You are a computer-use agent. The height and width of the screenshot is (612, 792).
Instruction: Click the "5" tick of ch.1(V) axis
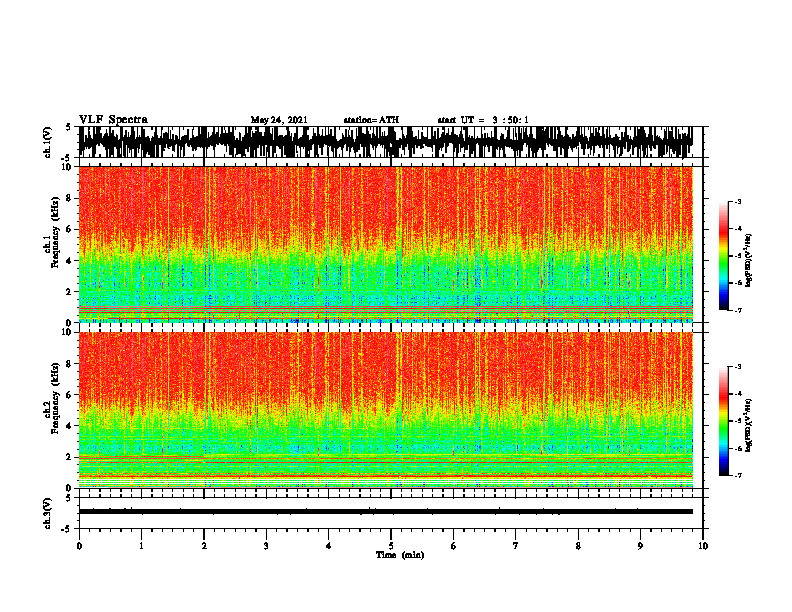coord(69,128)
